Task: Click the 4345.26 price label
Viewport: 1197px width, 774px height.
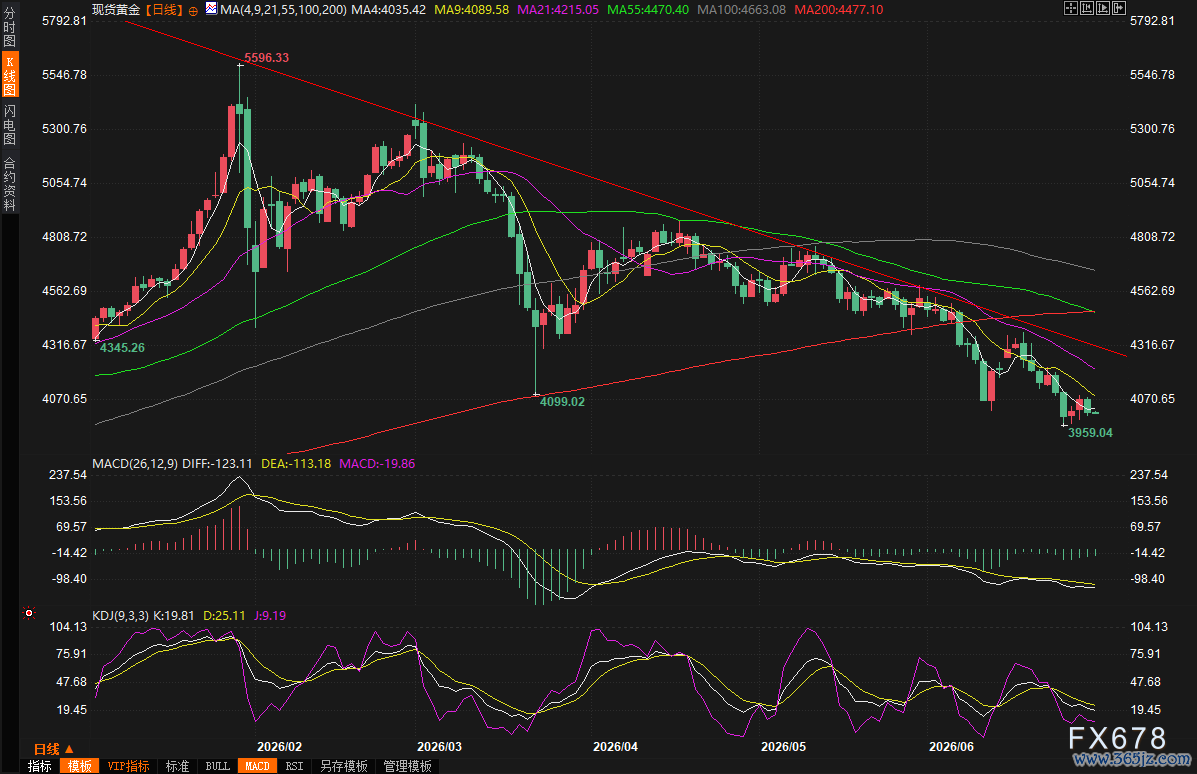Action: click(122, 348)
